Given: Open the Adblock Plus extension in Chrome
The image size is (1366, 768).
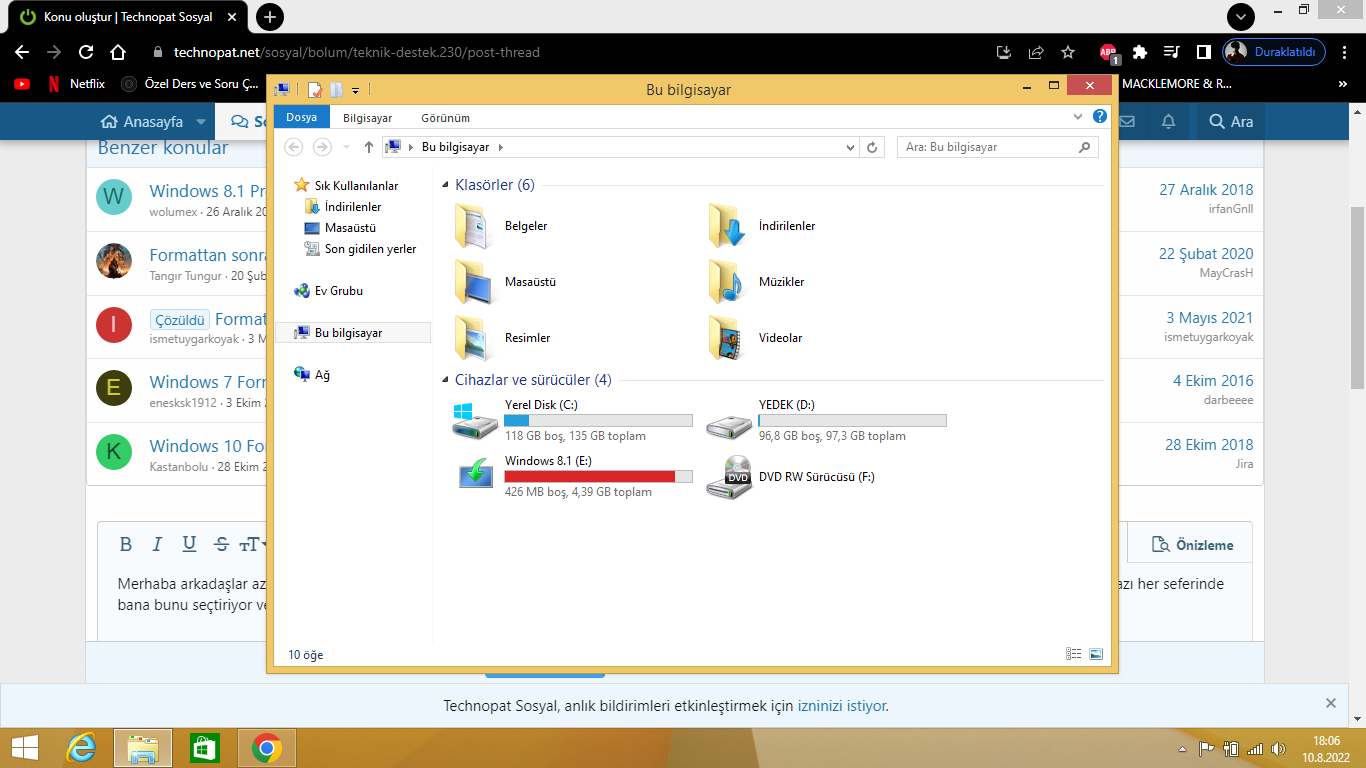Looking at the screenshot, I should [1108, 52].
